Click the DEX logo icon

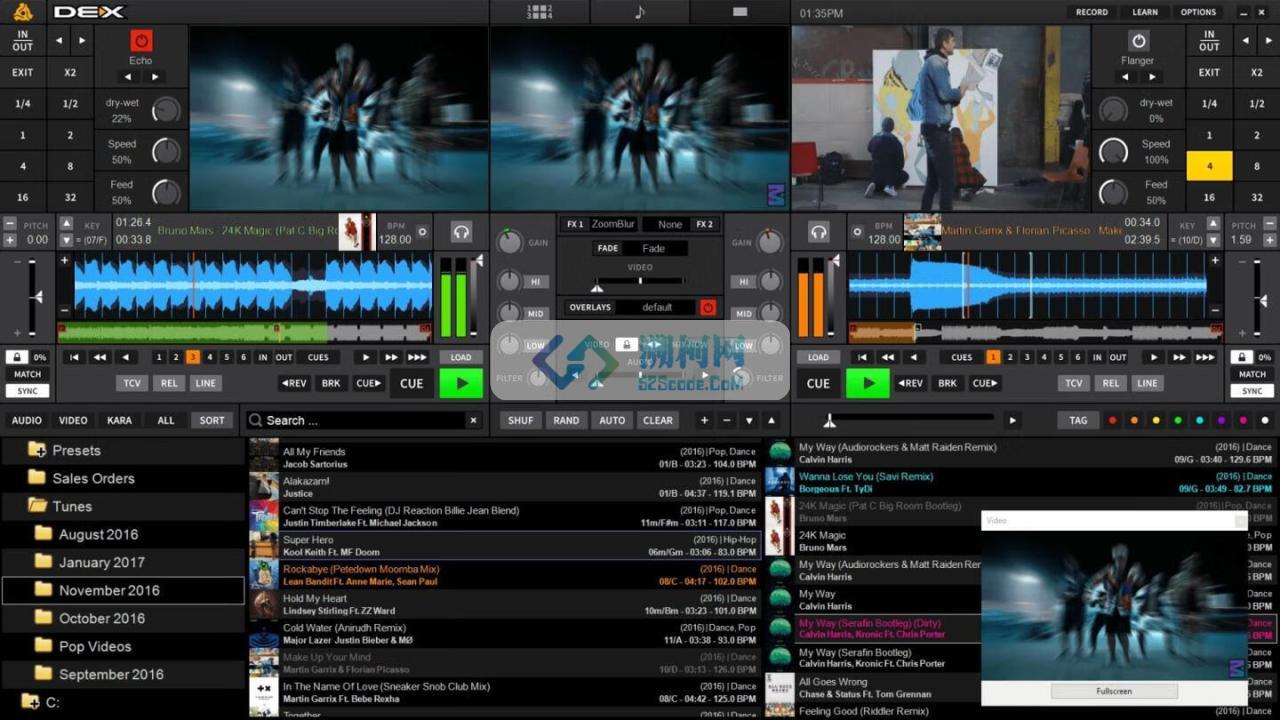coord(21,12)
